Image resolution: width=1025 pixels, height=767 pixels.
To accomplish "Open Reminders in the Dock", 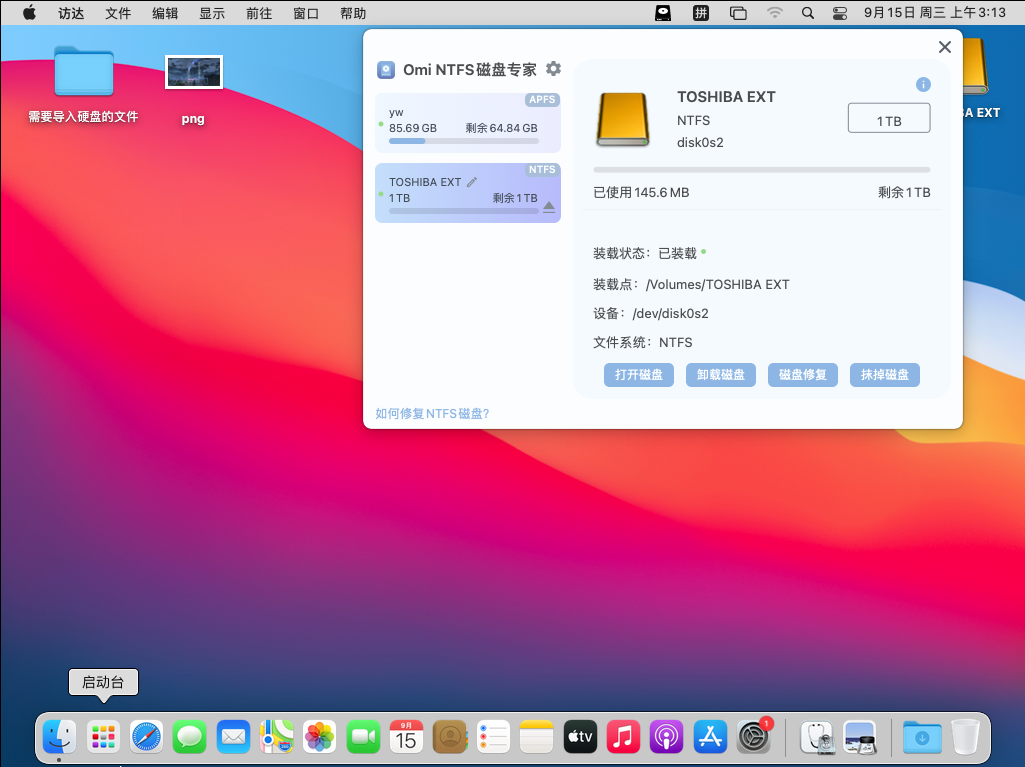I will point(493,738).
